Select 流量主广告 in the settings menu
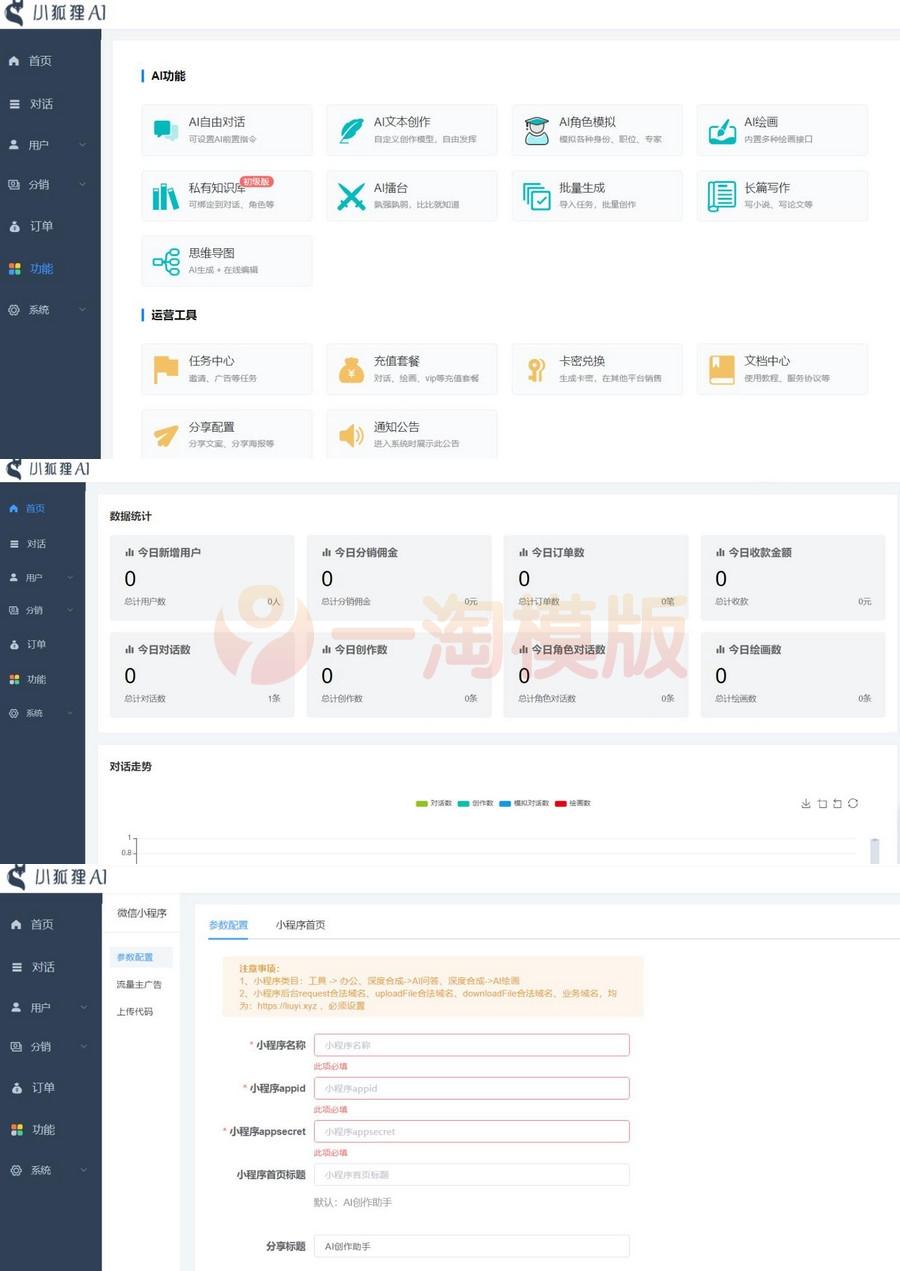900x1271 pixels. [x=140, y=984]
